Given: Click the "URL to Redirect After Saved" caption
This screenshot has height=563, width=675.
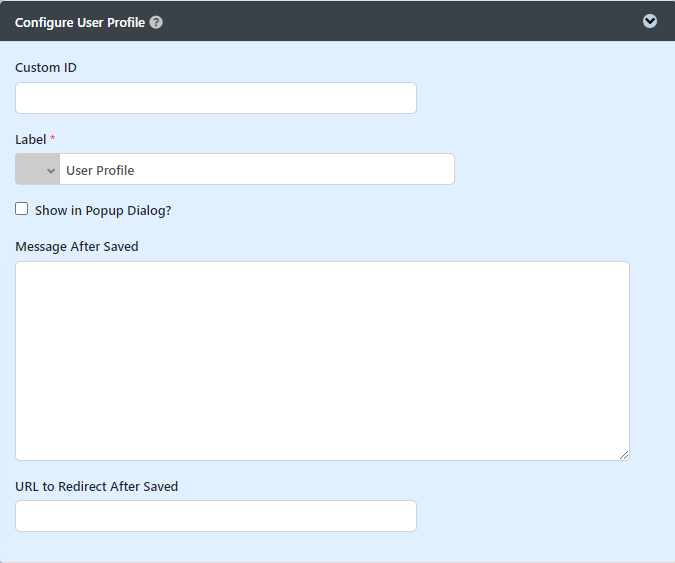Looking at the screenshot, I should tap(97, 487).
